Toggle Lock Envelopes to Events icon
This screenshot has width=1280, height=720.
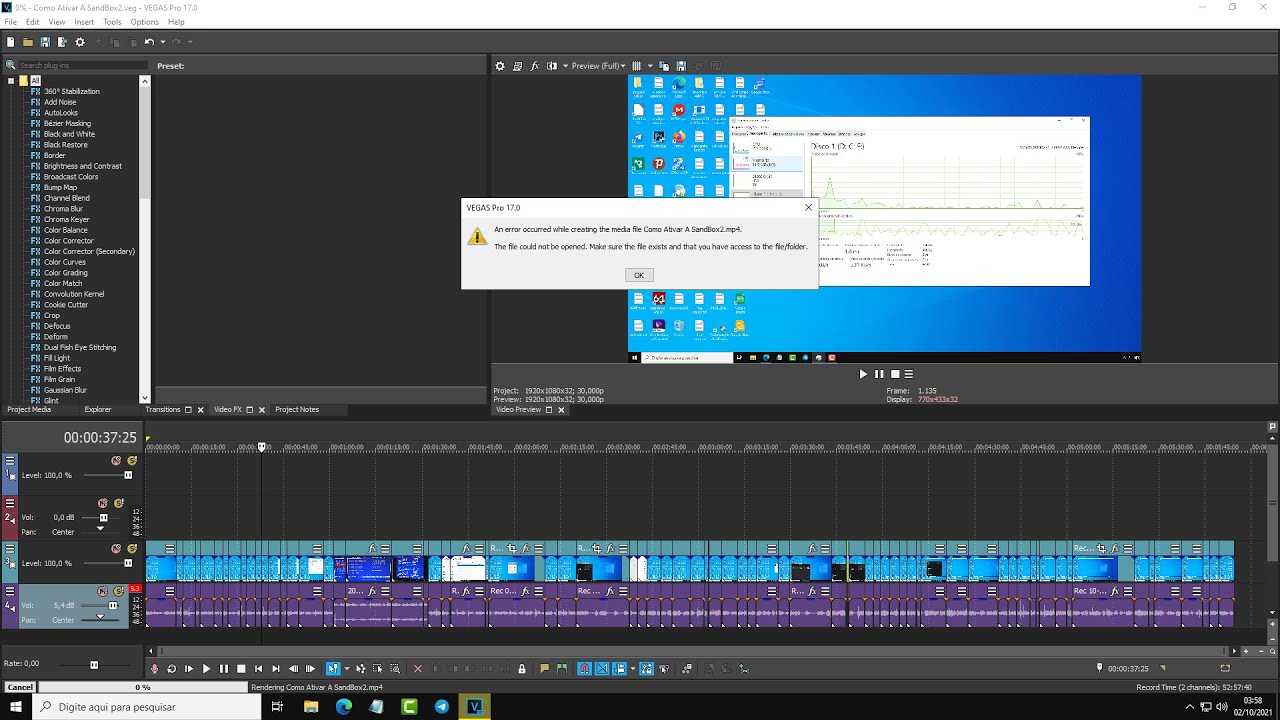click(x=647, y=668)
